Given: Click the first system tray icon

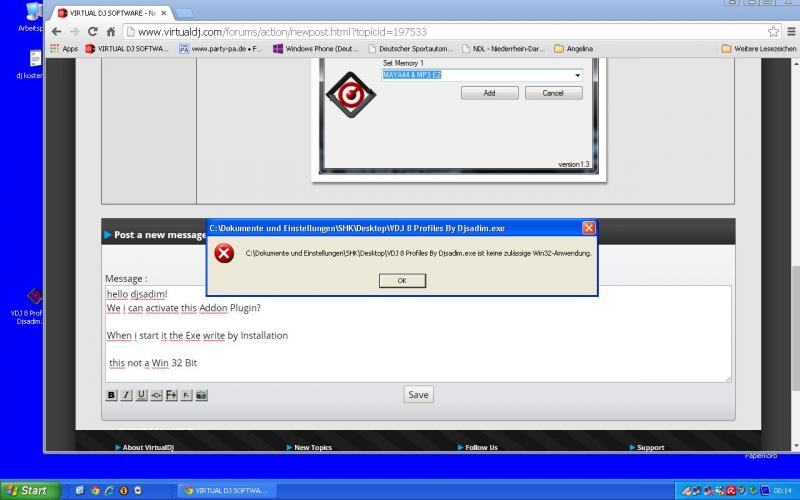Looking at the screenshot, I should click(687, 491).
